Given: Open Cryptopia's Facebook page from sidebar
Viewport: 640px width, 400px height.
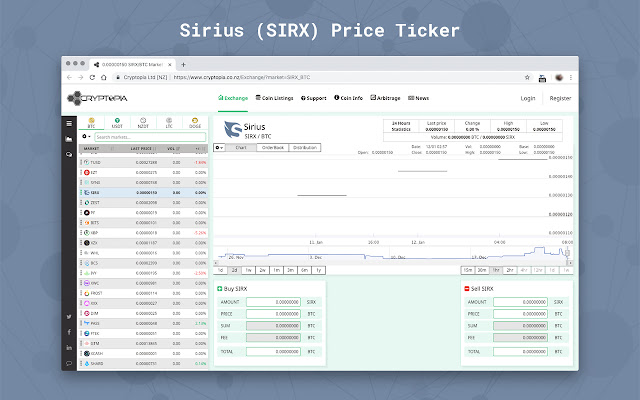Looking at the screenshot, I should 69,332.
